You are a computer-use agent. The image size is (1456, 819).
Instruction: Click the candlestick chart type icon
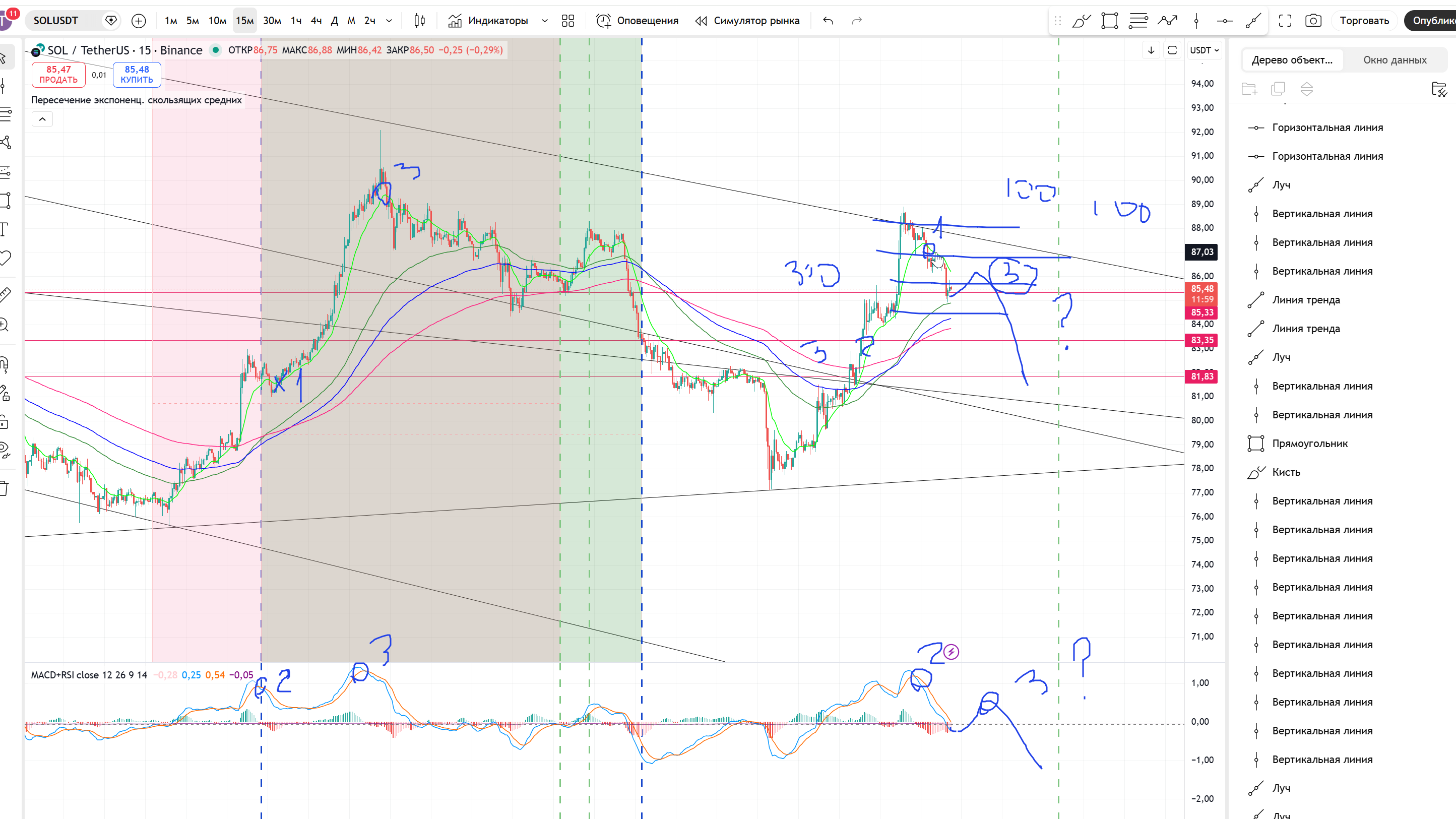[419, 21]
